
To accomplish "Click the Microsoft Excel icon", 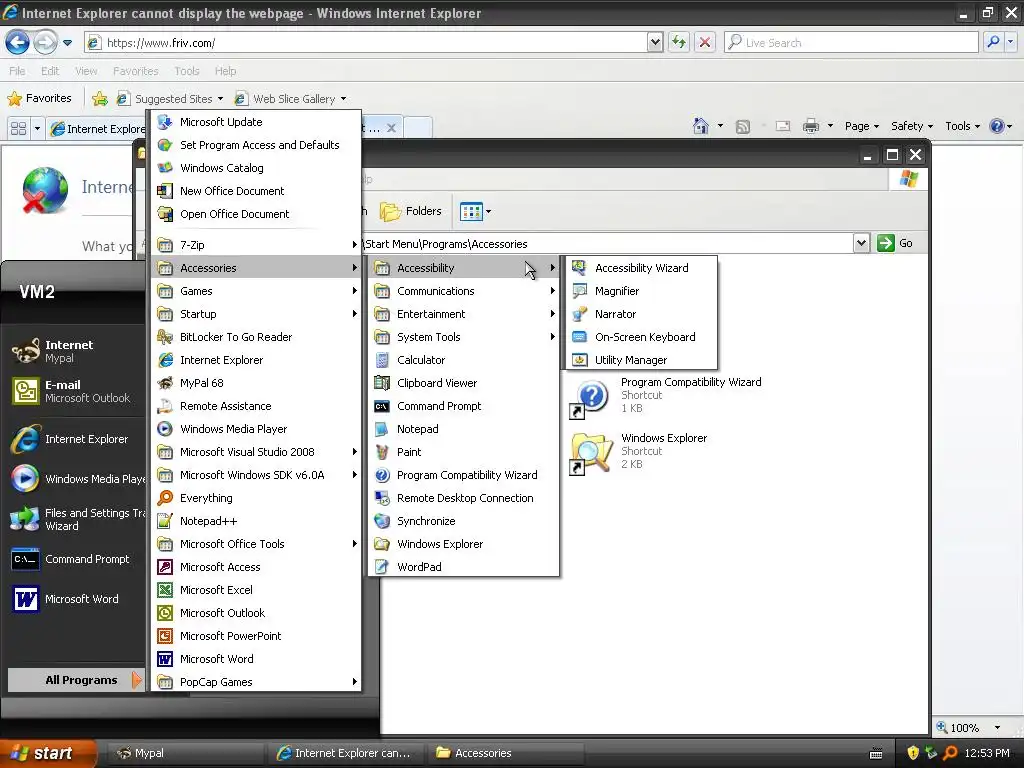I will [165, 590].
